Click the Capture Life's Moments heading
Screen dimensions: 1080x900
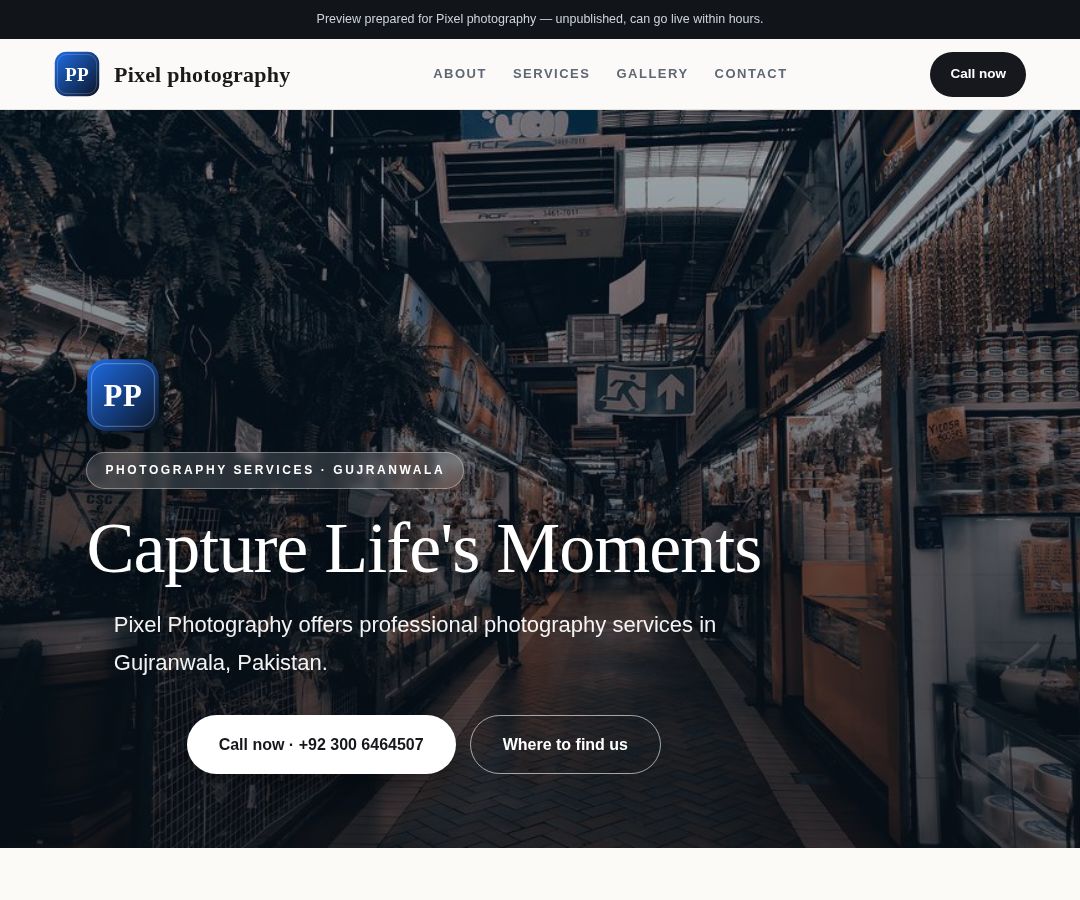(x=424, y=550)
